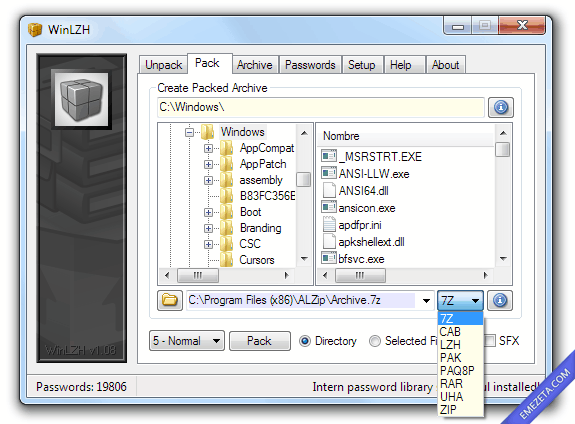This screenshot has height=424, width=575.
Task: Click the ansicon.exe file icon
Action: pyautogui.click(x=329, y=207)
